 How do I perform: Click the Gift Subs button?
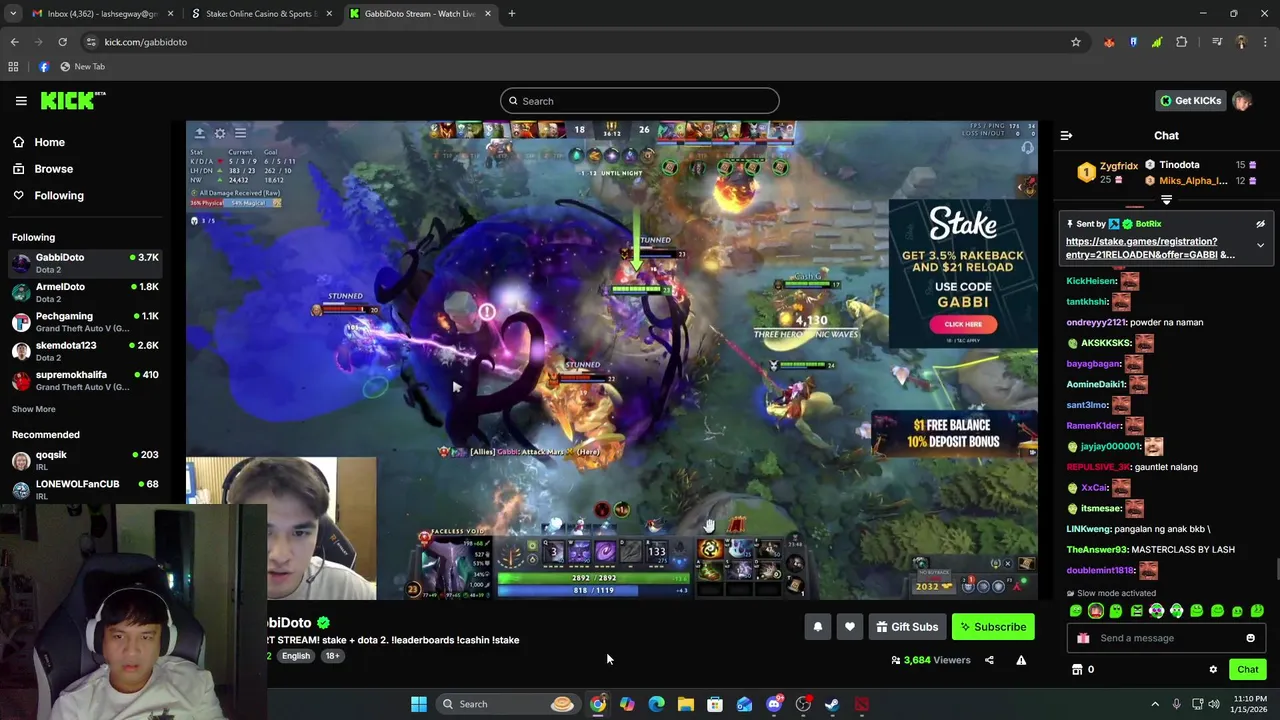click(907, 627)
